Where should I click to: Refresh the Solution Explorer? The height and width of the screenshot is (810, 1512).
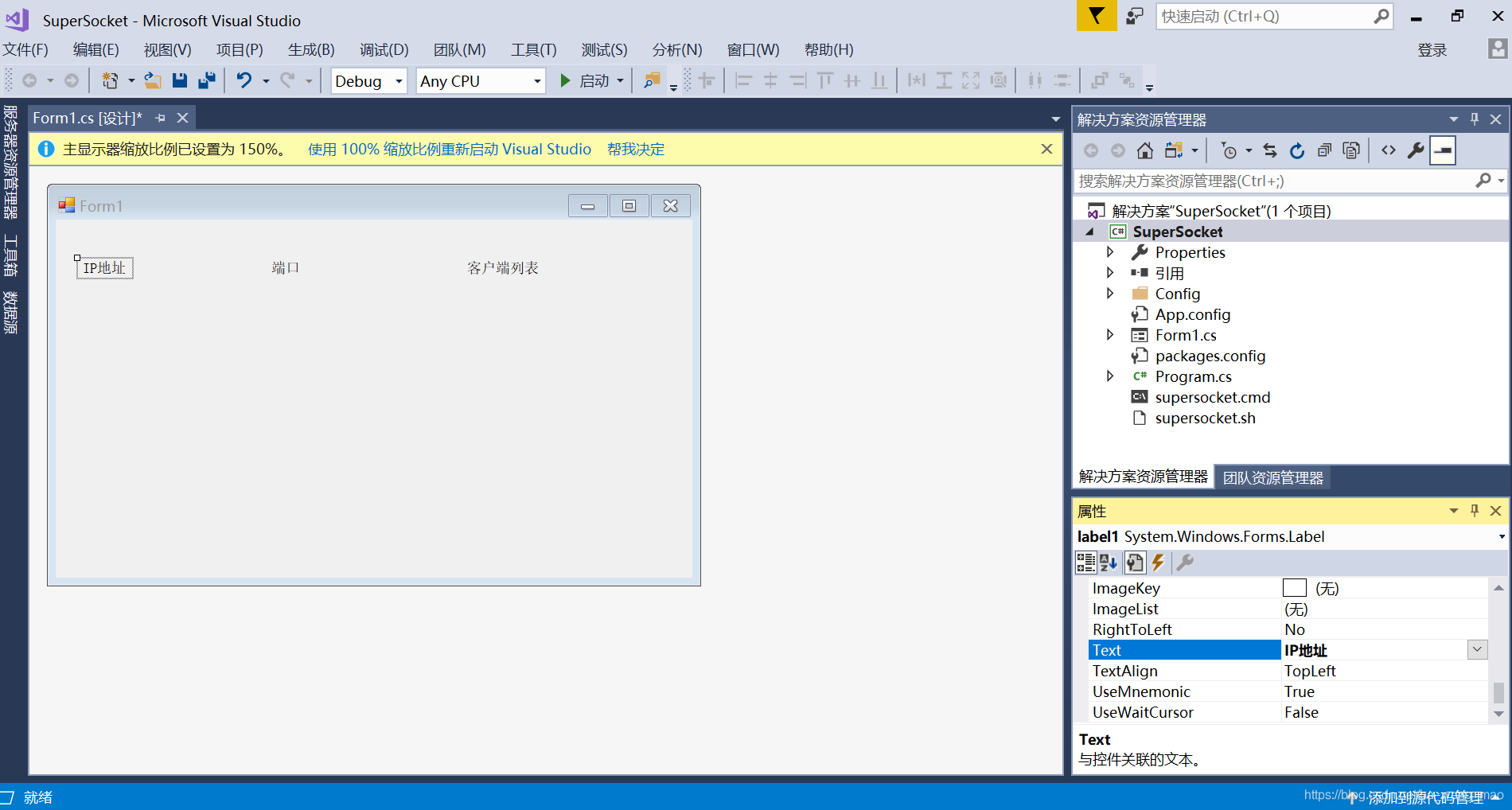pyautogui.click(x=1297, y=150)
